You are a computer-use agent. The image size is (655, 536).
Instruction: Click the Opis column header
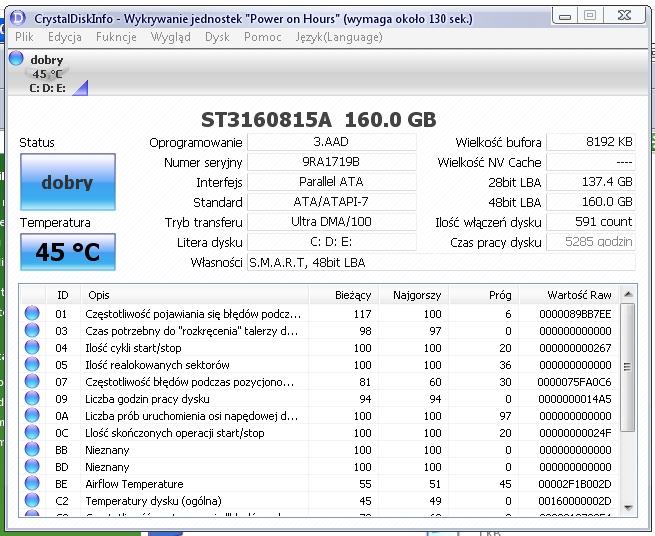194,295
